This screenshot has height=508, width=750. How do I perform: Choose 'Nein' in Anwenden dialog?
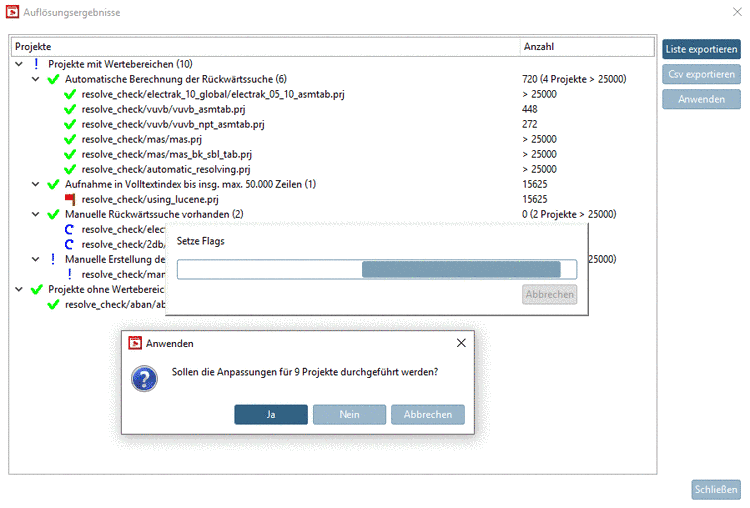pos(349,414)
